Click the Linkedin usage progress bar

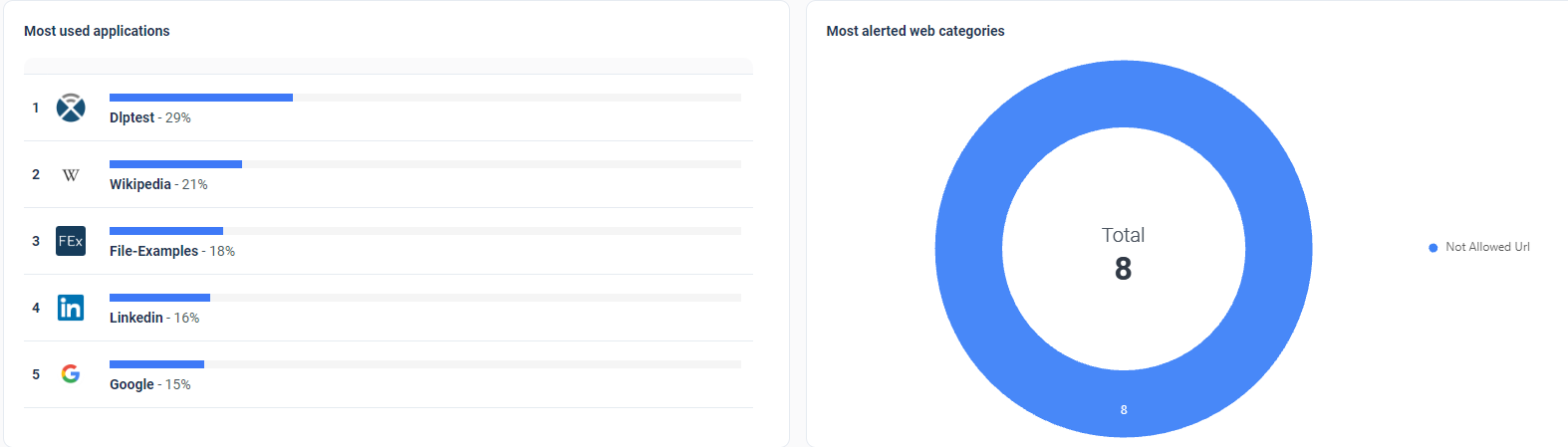pyautogui.click(x=425, y=298)
